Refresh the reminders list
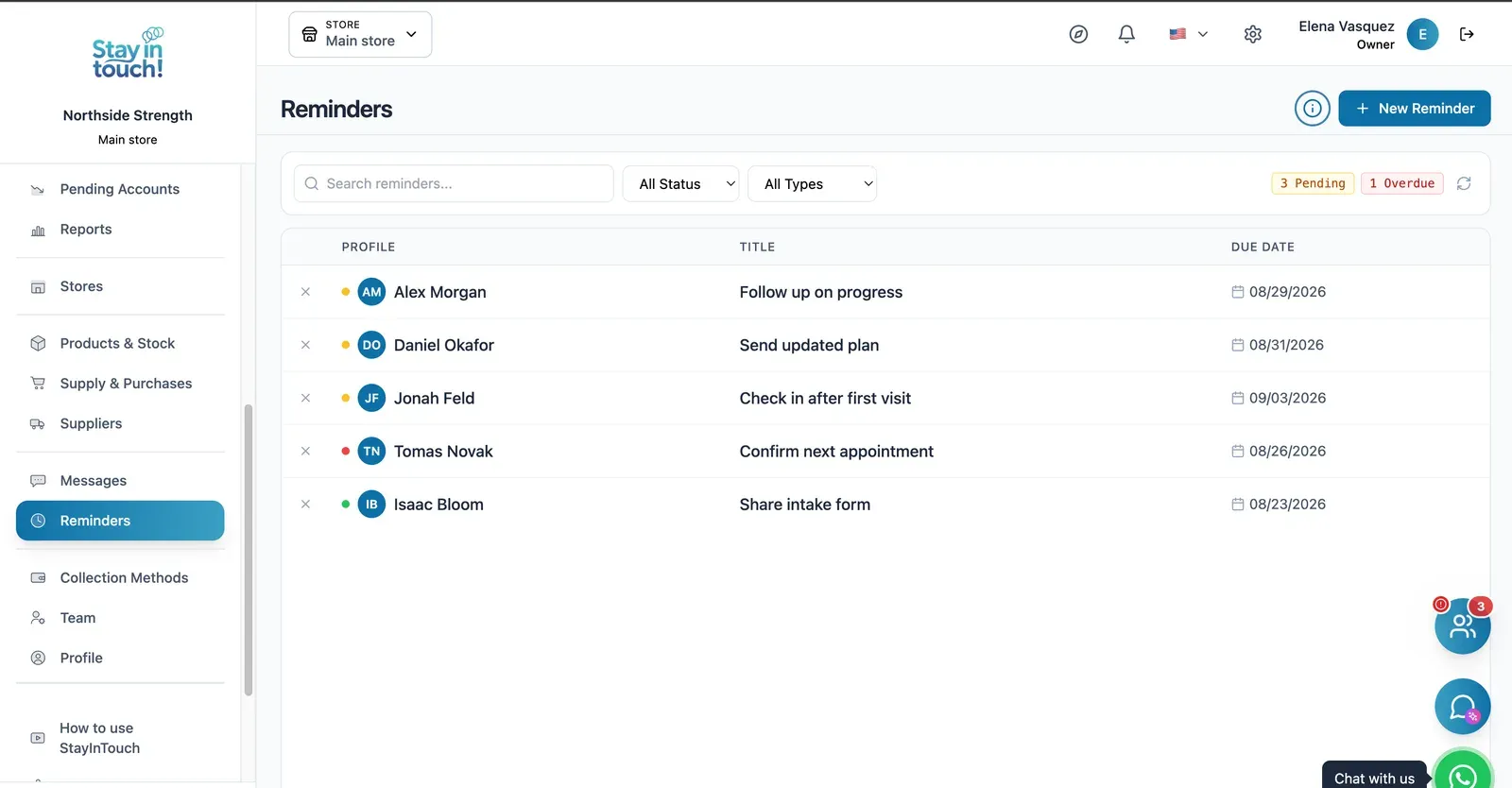Screen dimensions: 1512x788 pyautogui.click(x=1464, y=183)
